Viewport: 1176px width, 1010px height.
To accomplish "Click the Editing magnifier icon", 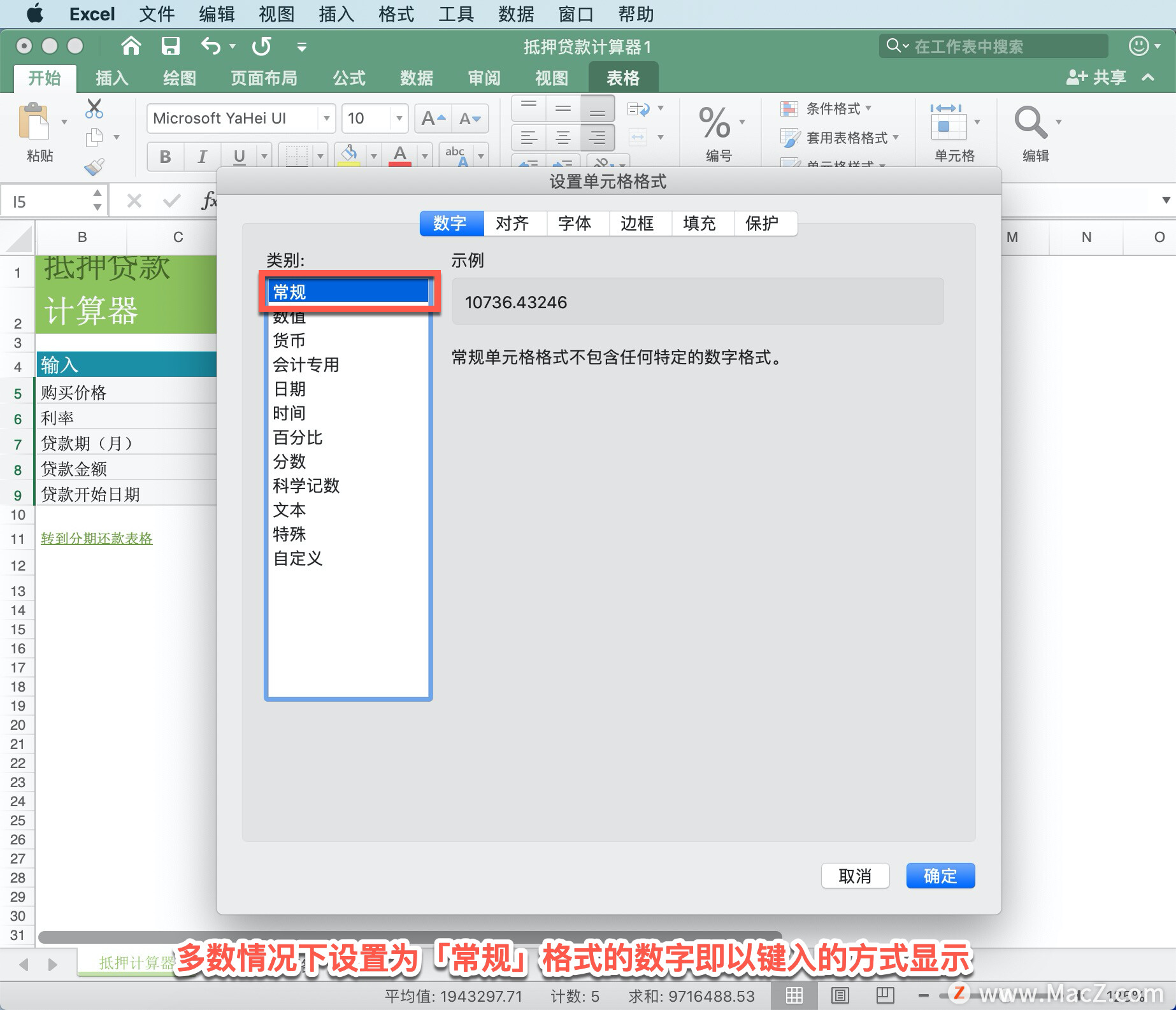I will (1030, 122).
